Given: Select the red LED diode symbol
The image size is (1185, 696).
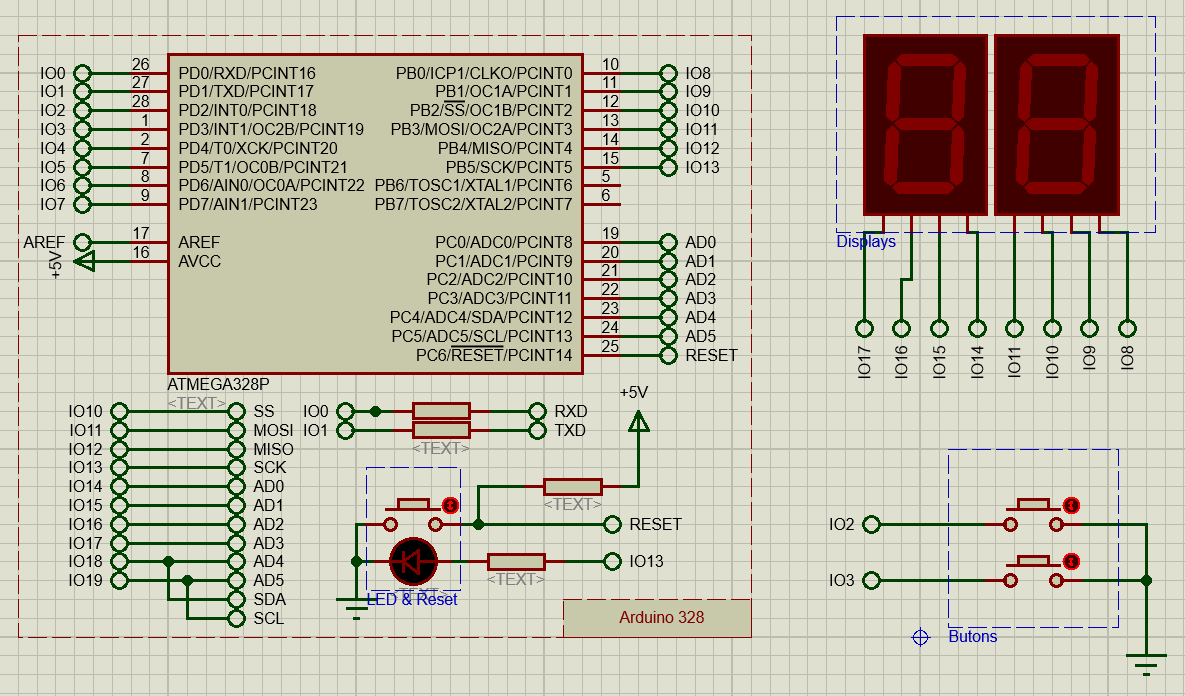Looking at the screenshot, I should coord(413,561).
